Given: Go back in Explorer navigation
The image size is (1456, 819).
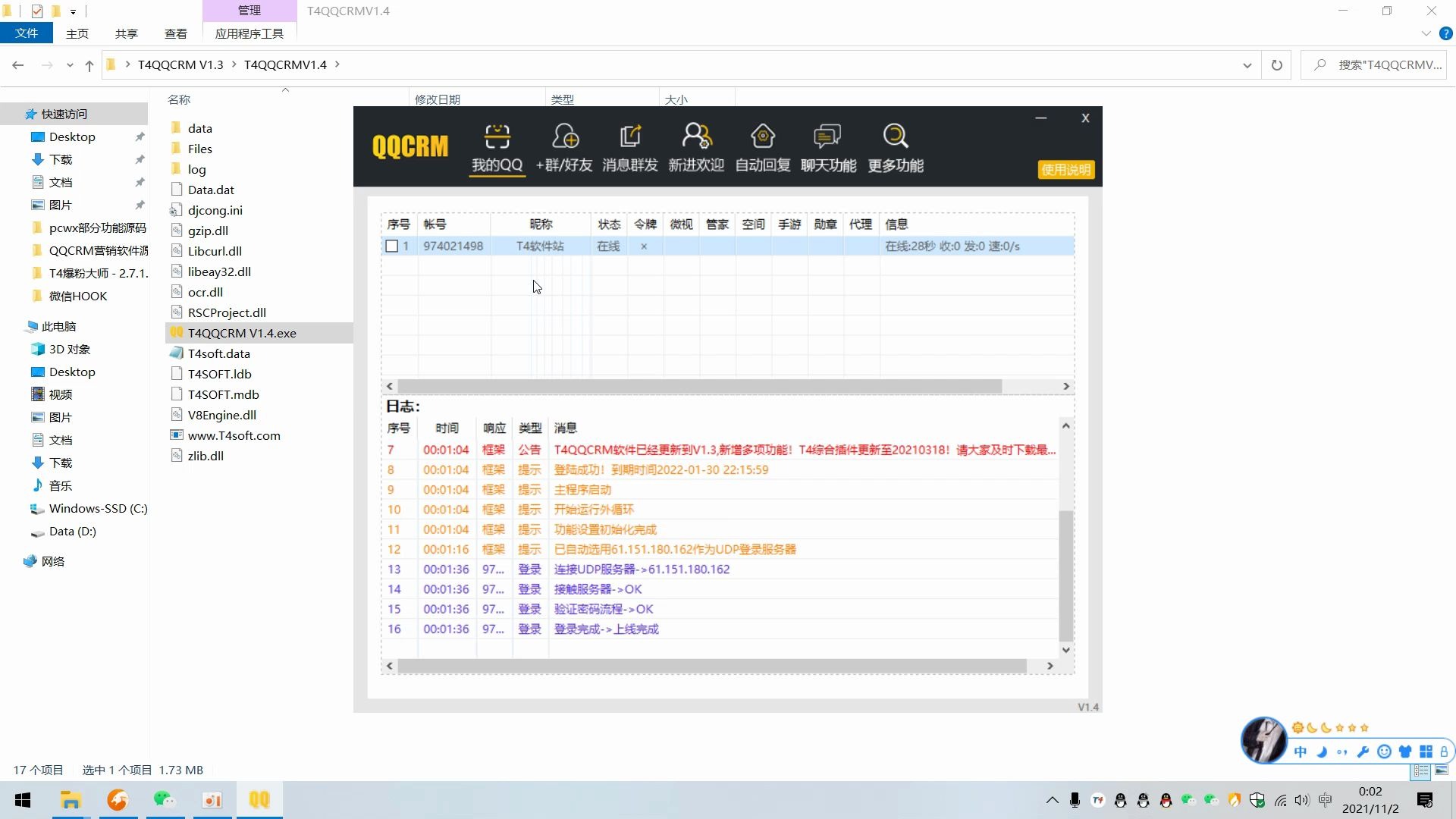Looking at the screenshot, I should (x=18, y=65).
